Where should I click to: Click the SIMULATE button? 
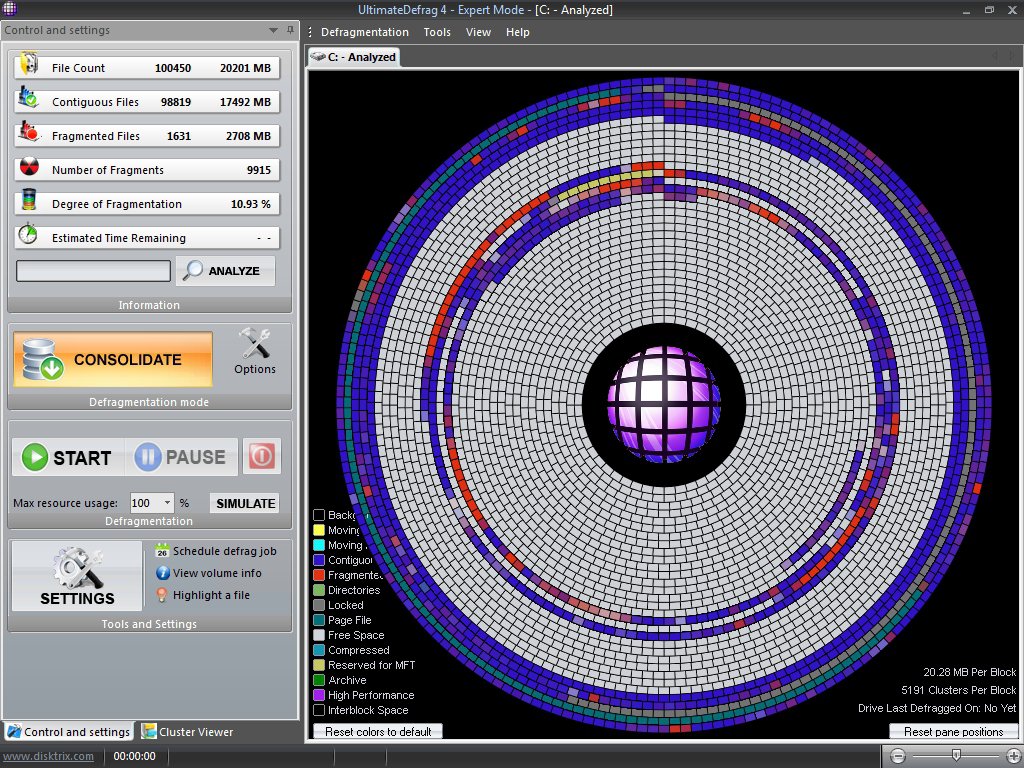[x=246, y=503]
